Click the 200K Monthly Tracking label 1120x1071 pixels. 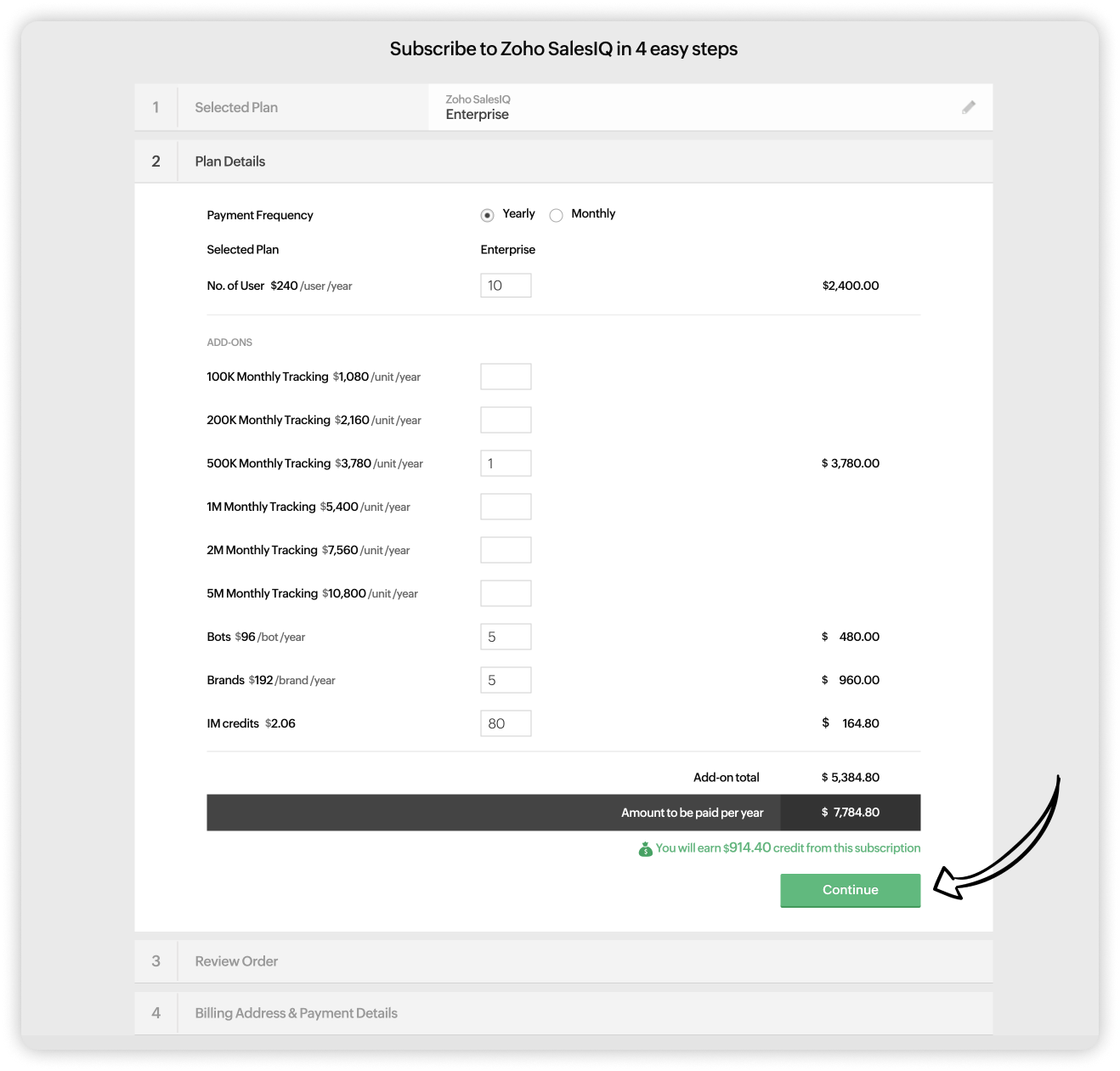314,420
